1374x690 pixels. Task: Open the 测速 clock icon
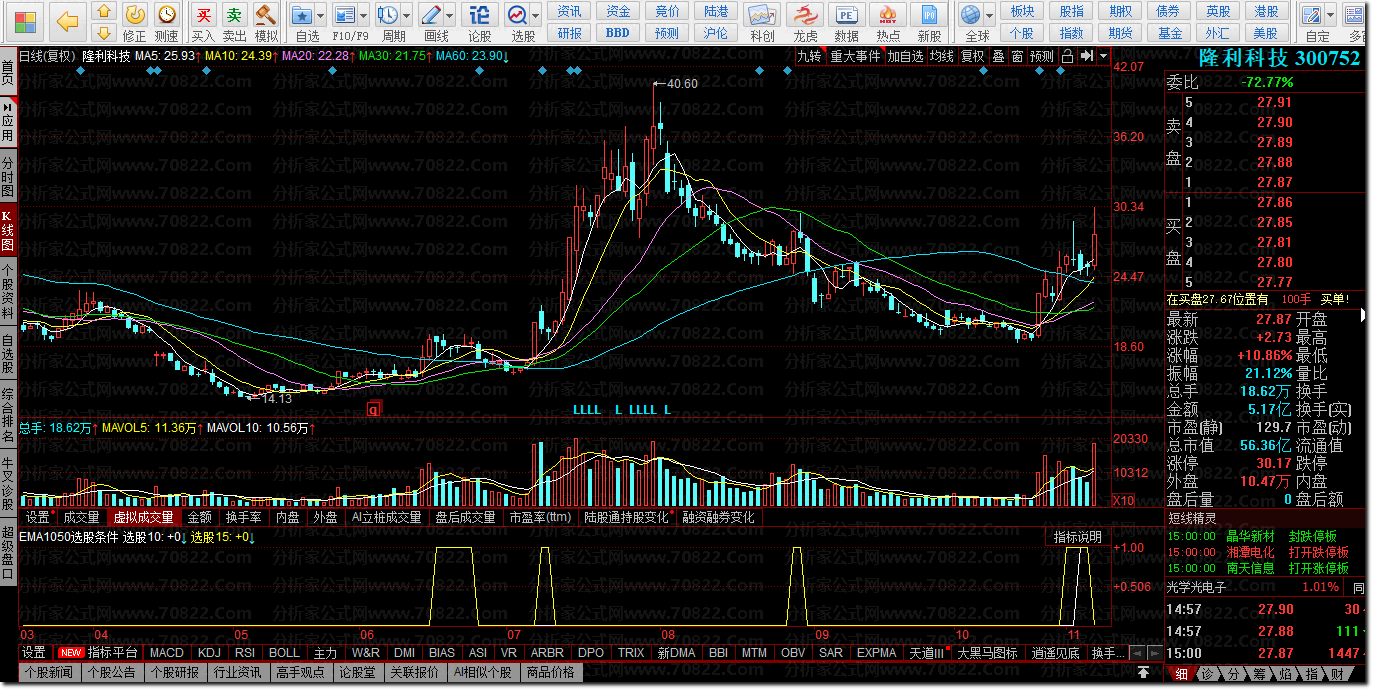(x=167, y=15)
